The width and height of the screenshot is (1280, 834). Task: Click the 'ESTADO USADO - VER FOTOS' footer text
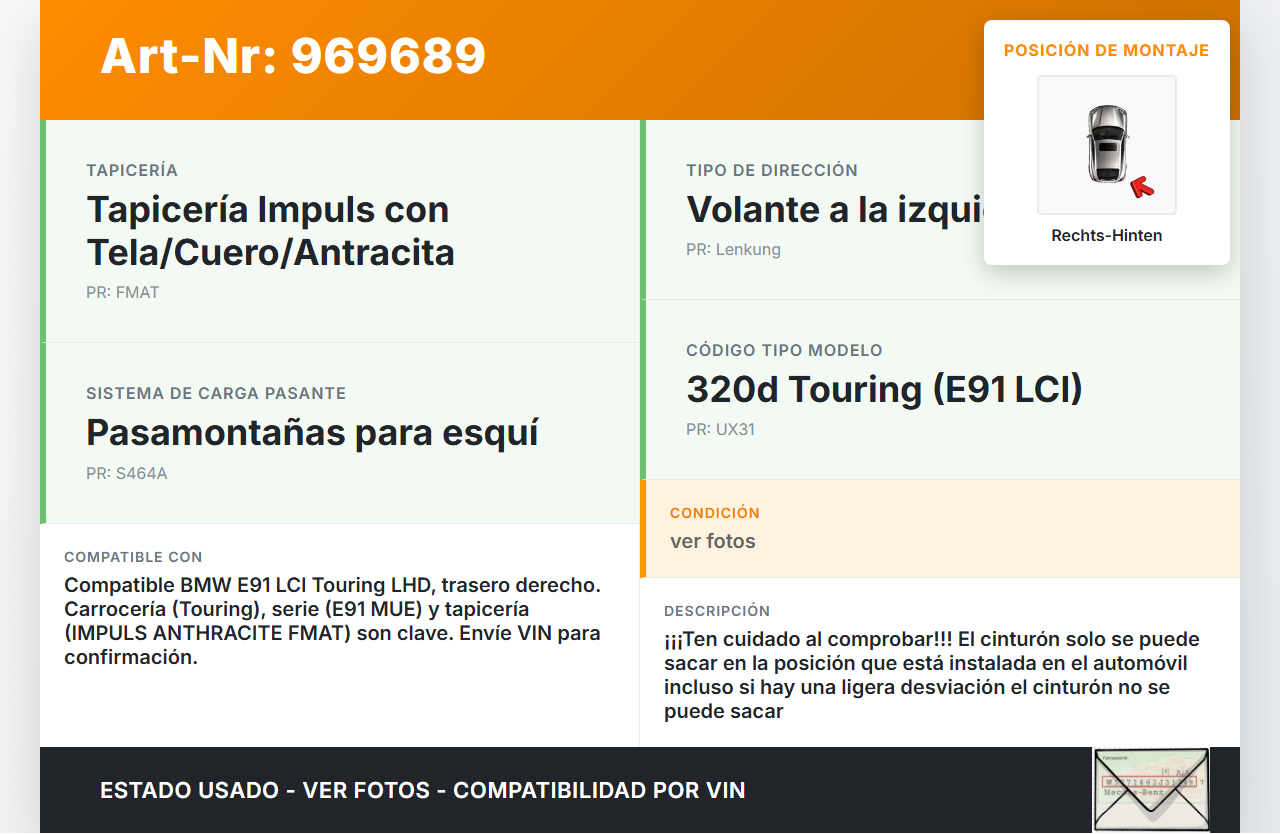click(423, 790)
